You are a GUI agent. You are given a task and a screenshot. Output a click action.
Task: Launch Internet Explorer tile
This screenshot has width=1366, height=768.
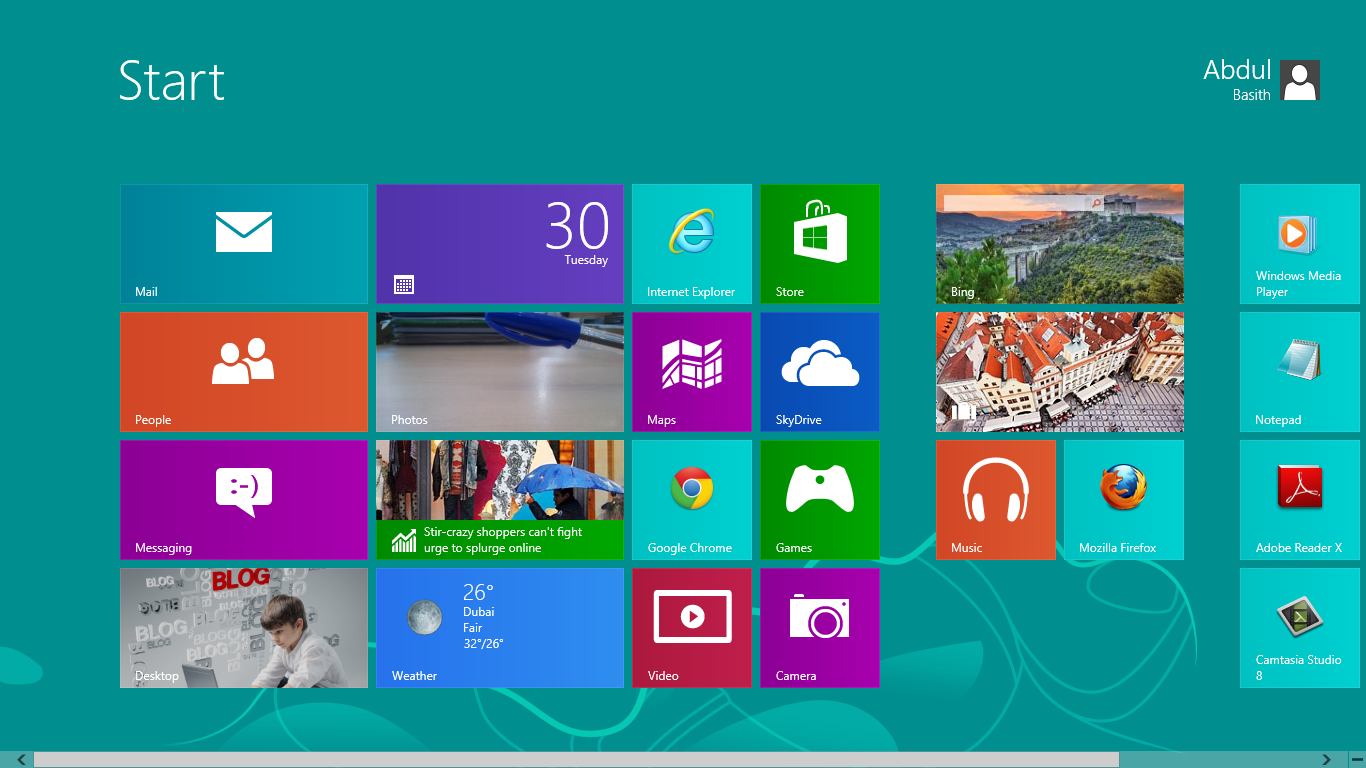[x=692, y=244]
